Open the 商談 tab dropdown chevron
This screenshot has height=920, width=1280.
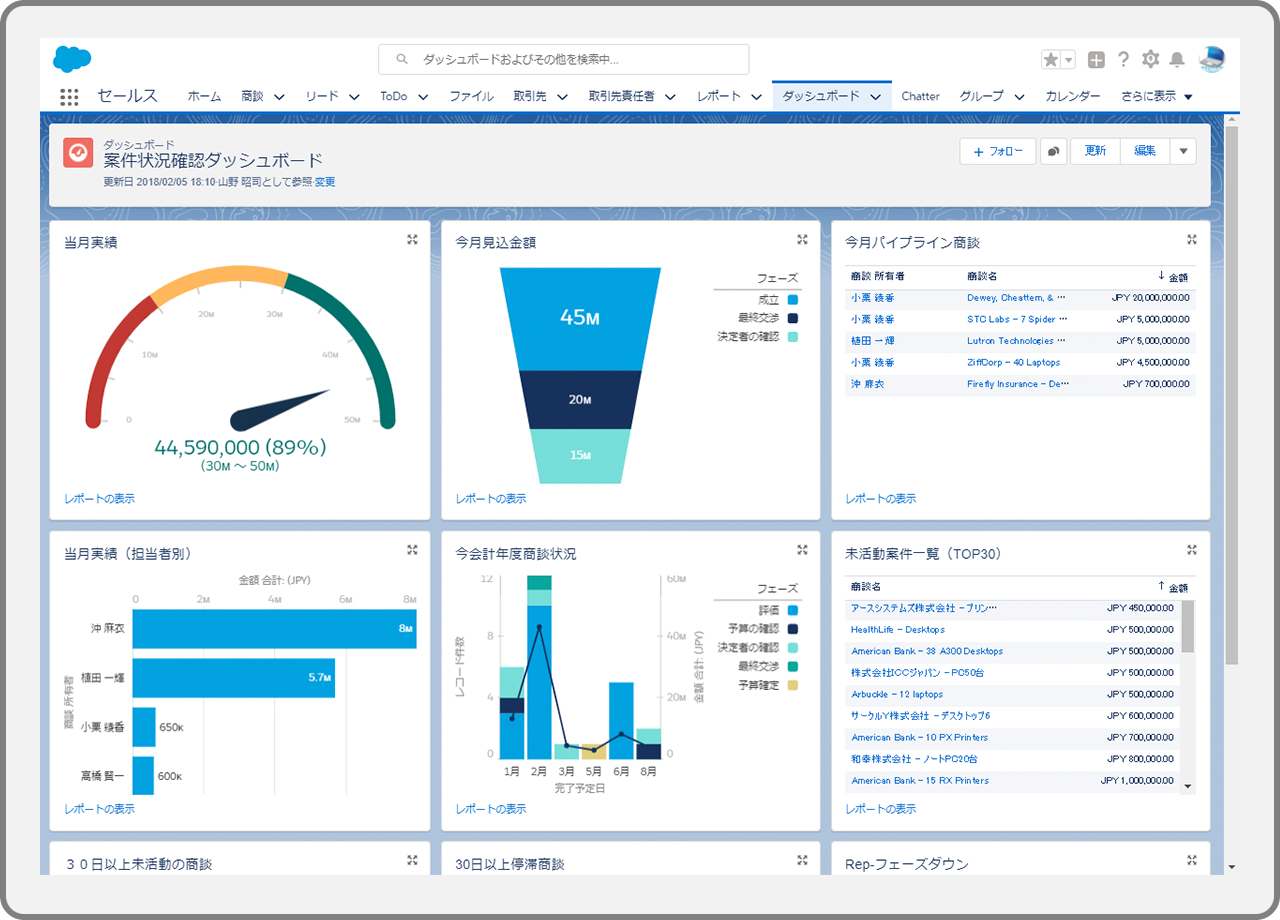[279, 97]
